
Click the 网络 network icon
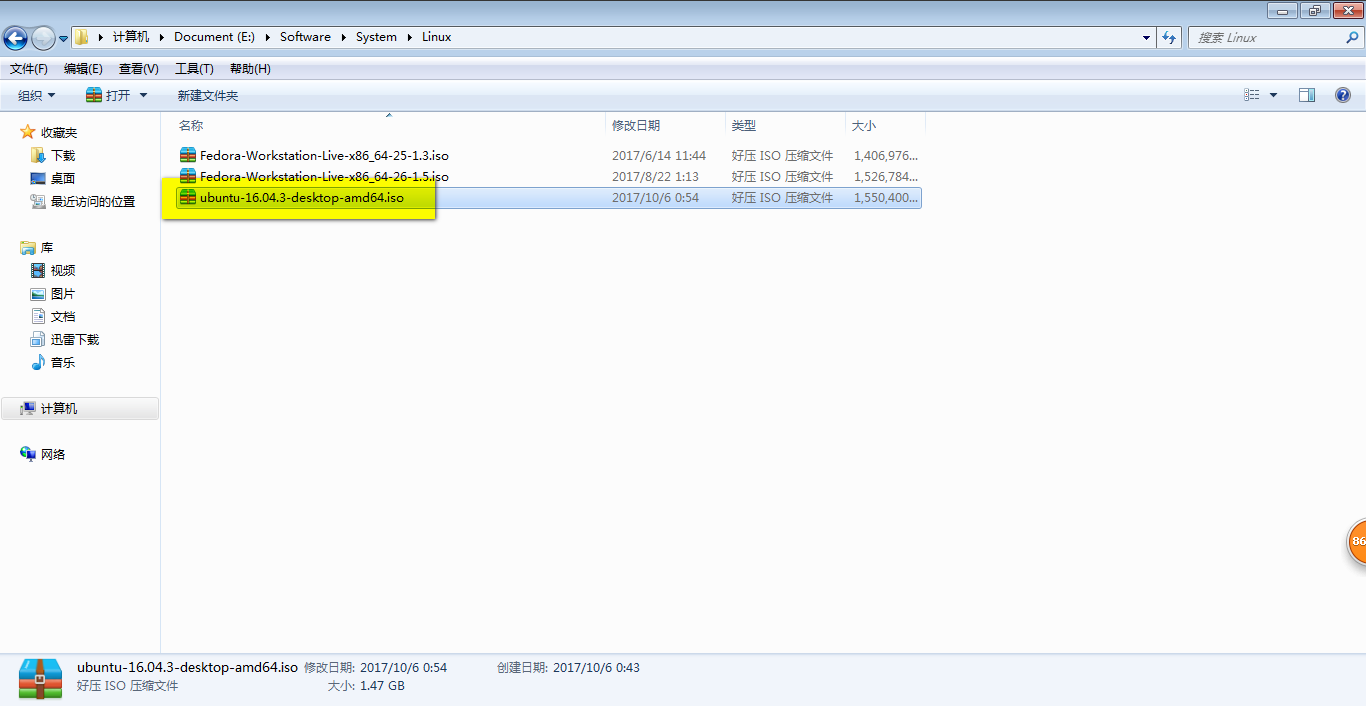pos(28,454)
